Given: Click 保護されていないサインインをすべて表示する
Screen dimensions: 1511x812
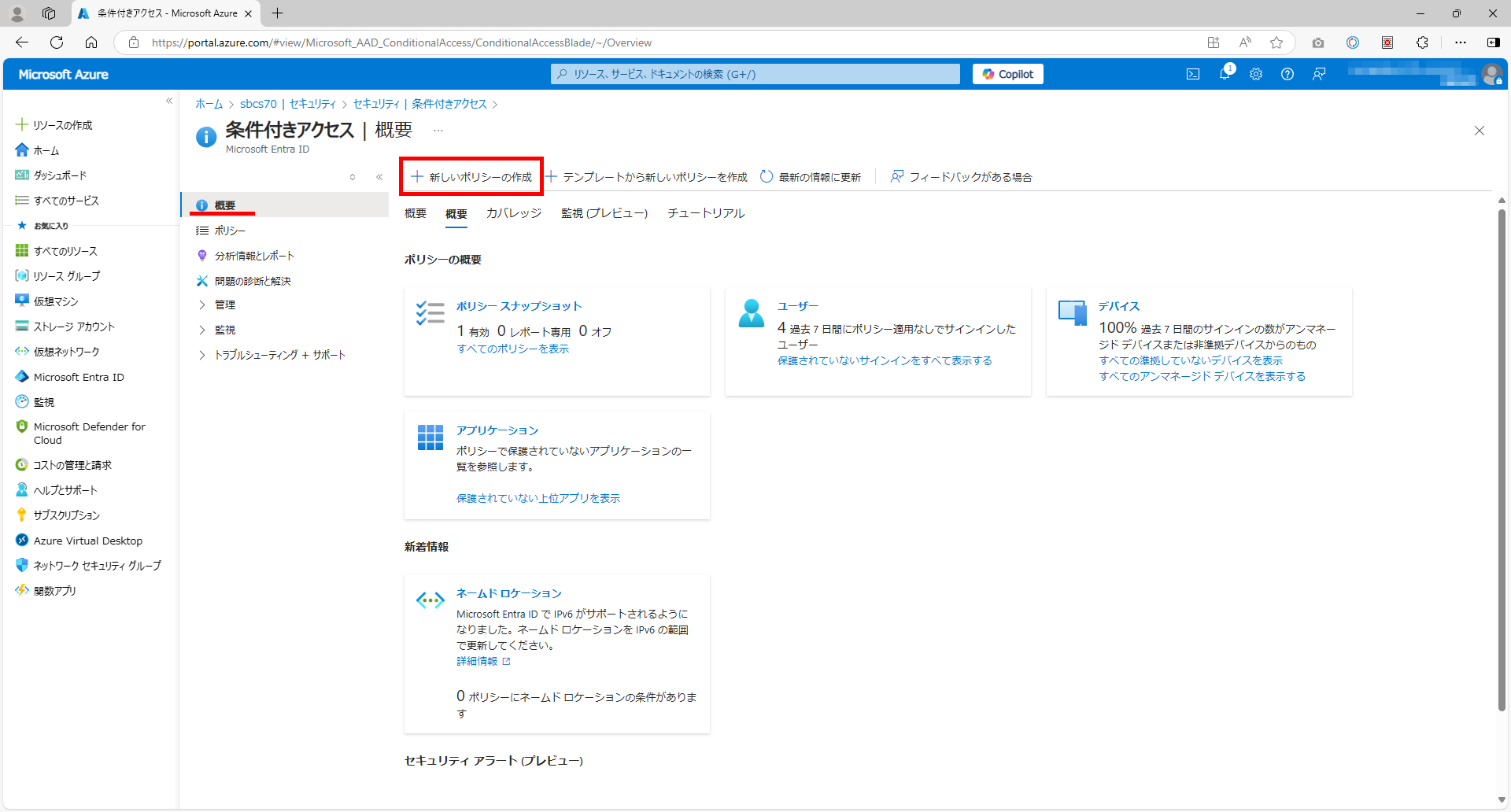Looking at the screenshot, I should 885,360.
